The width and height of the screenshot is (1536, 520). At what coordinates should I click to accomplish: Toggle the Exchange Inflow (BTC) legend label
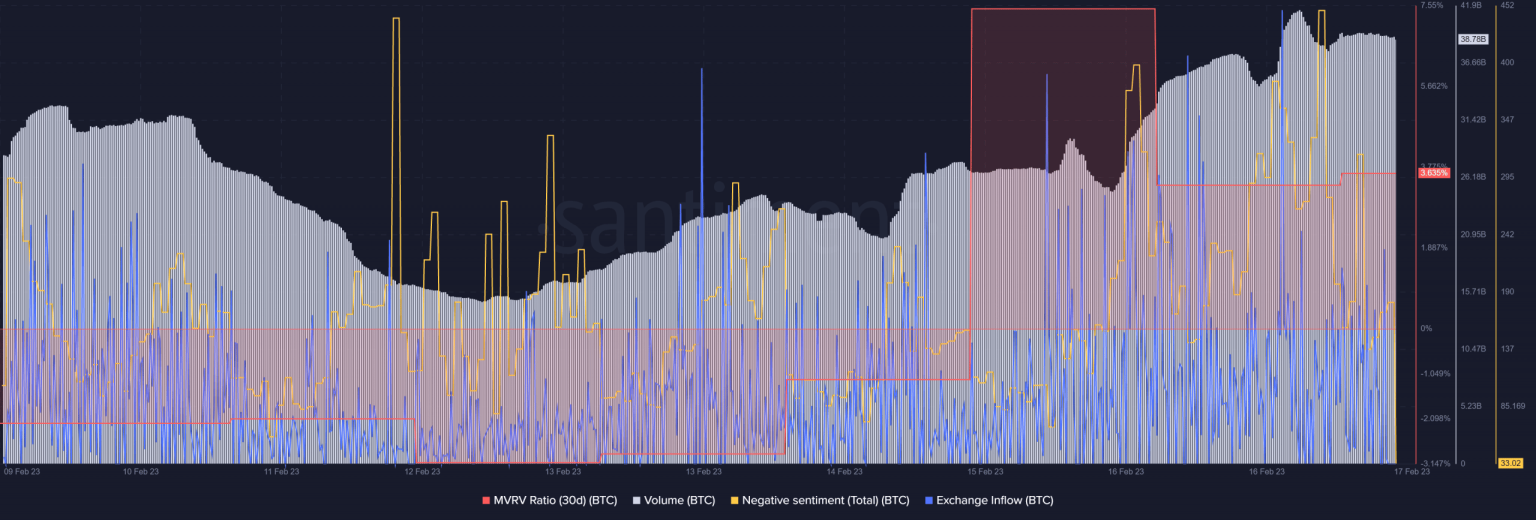[994, 500]
